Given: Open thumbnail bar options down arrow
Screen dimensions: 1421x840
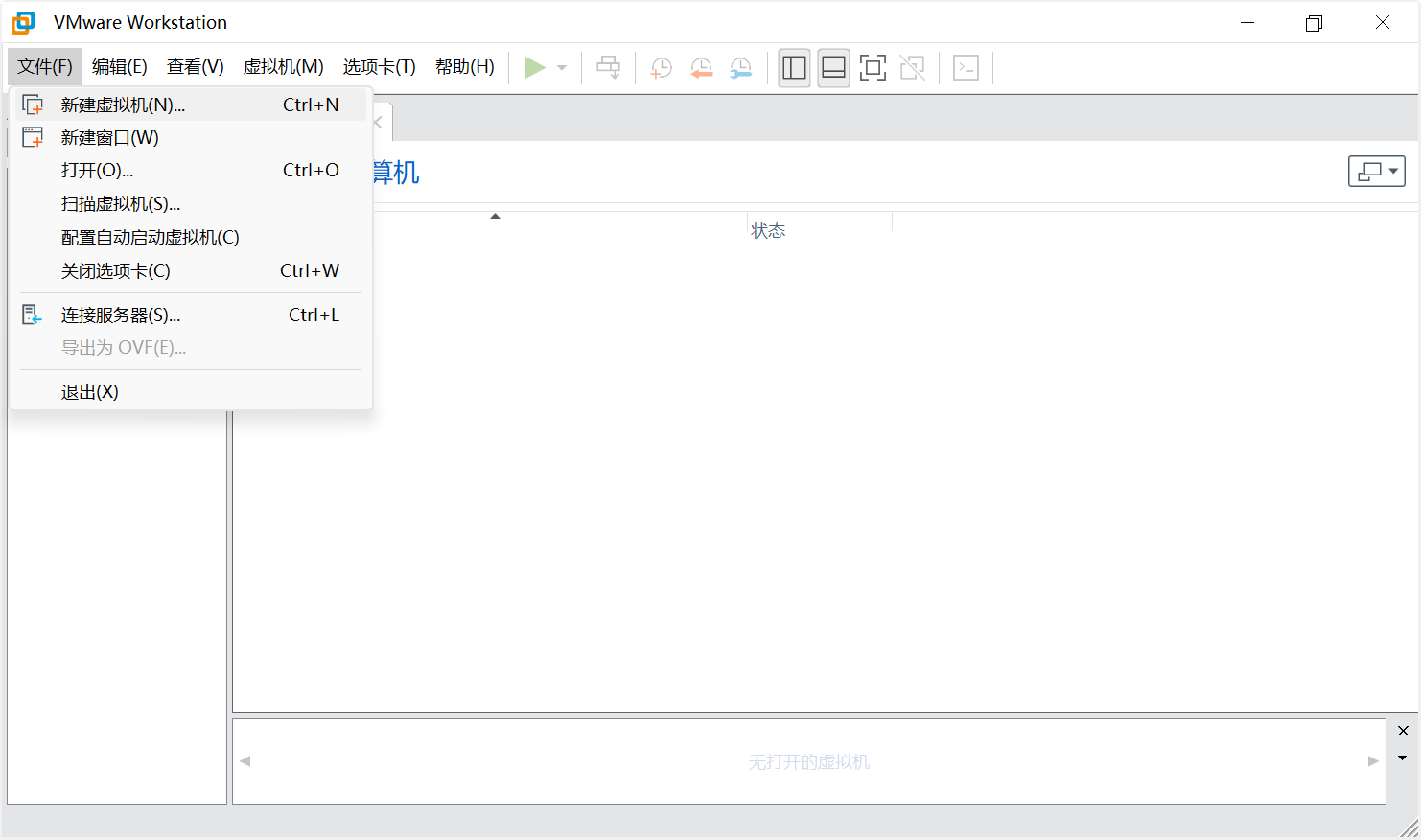Looking at the screenshot, I should coord(1403,758).
